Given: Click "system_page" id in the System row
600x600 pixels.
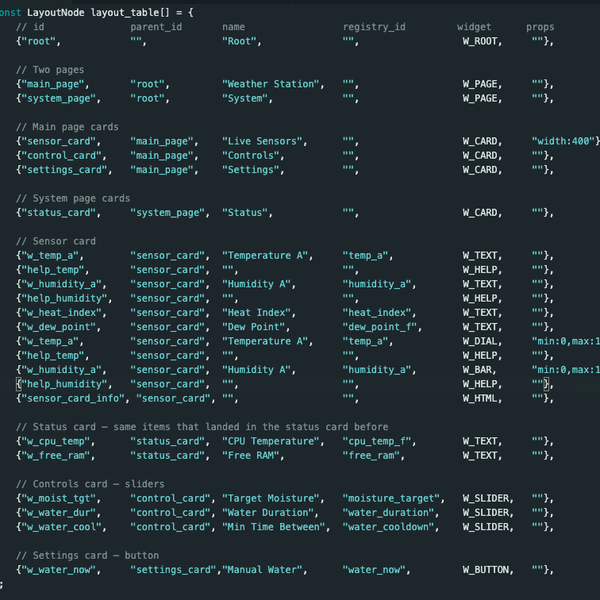Looking at the screenshot, I should tap(58, 99).
